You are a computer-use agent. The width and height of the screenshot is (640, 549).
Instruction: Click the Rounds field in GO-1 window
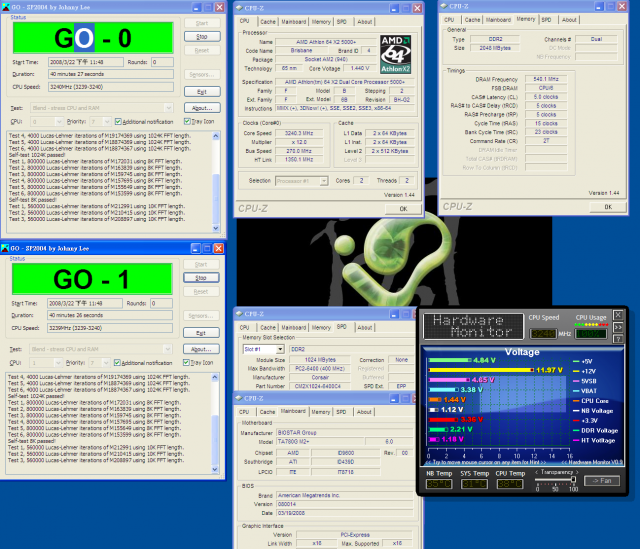click(x=161, y=303)
